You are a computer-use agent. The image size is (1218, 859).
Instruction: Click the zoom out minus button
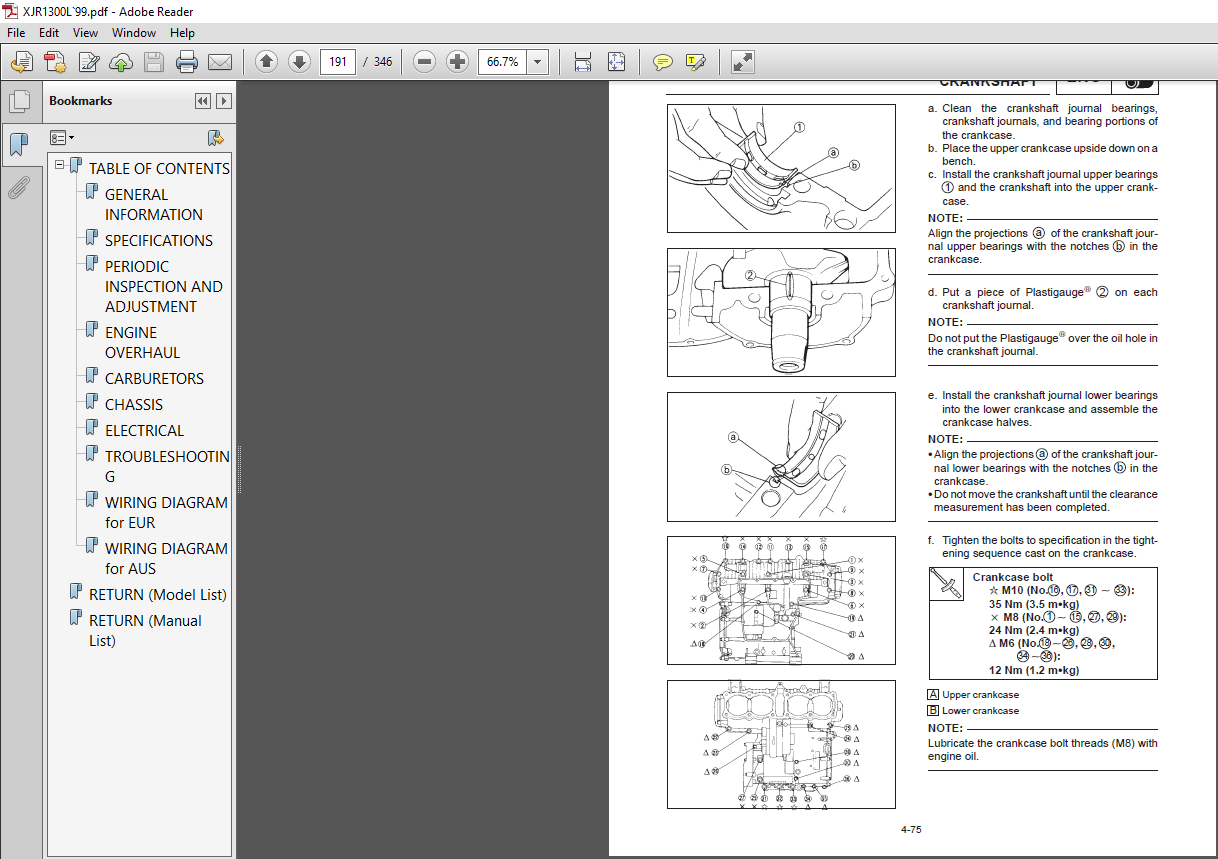[x=425, y=62]
